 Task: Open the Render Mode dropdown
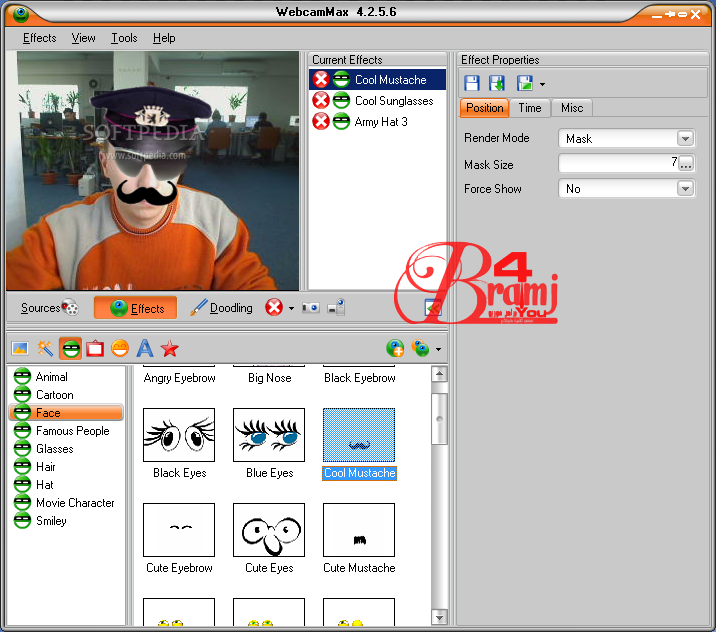[x=685, y=139]
